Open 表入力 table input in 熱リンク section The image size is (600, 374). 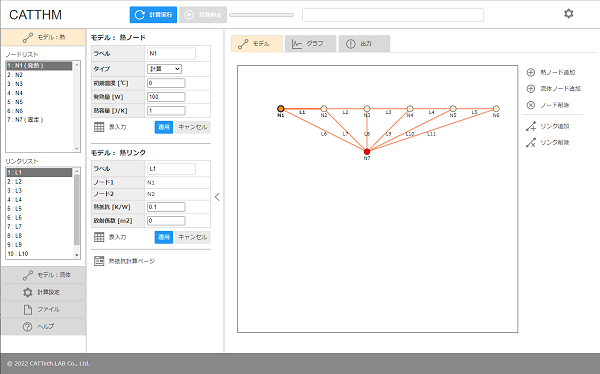click(x=111, y=237)
